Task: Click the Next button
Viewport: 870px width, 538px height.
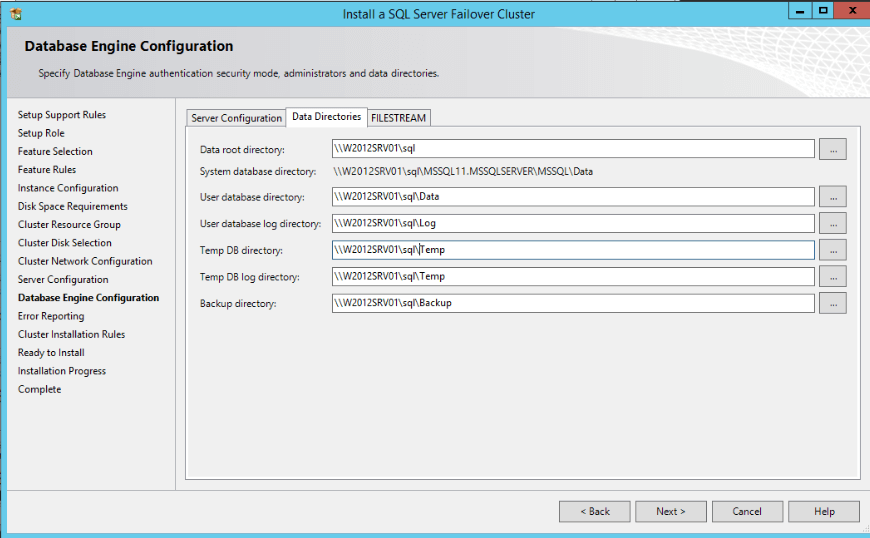Action: point(670,511)
